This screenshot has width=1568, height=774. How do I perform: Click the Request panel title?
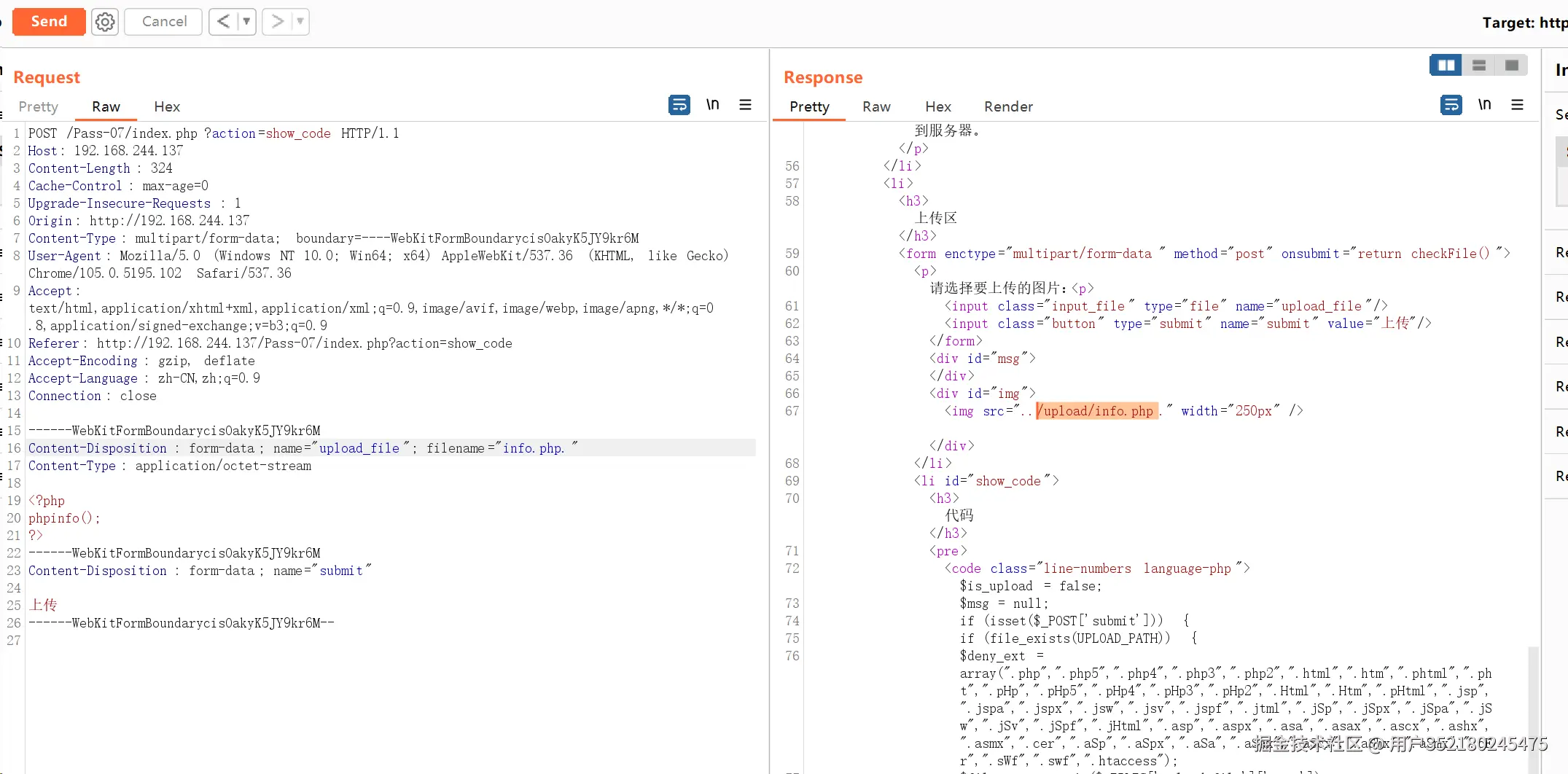pos(47,77)
